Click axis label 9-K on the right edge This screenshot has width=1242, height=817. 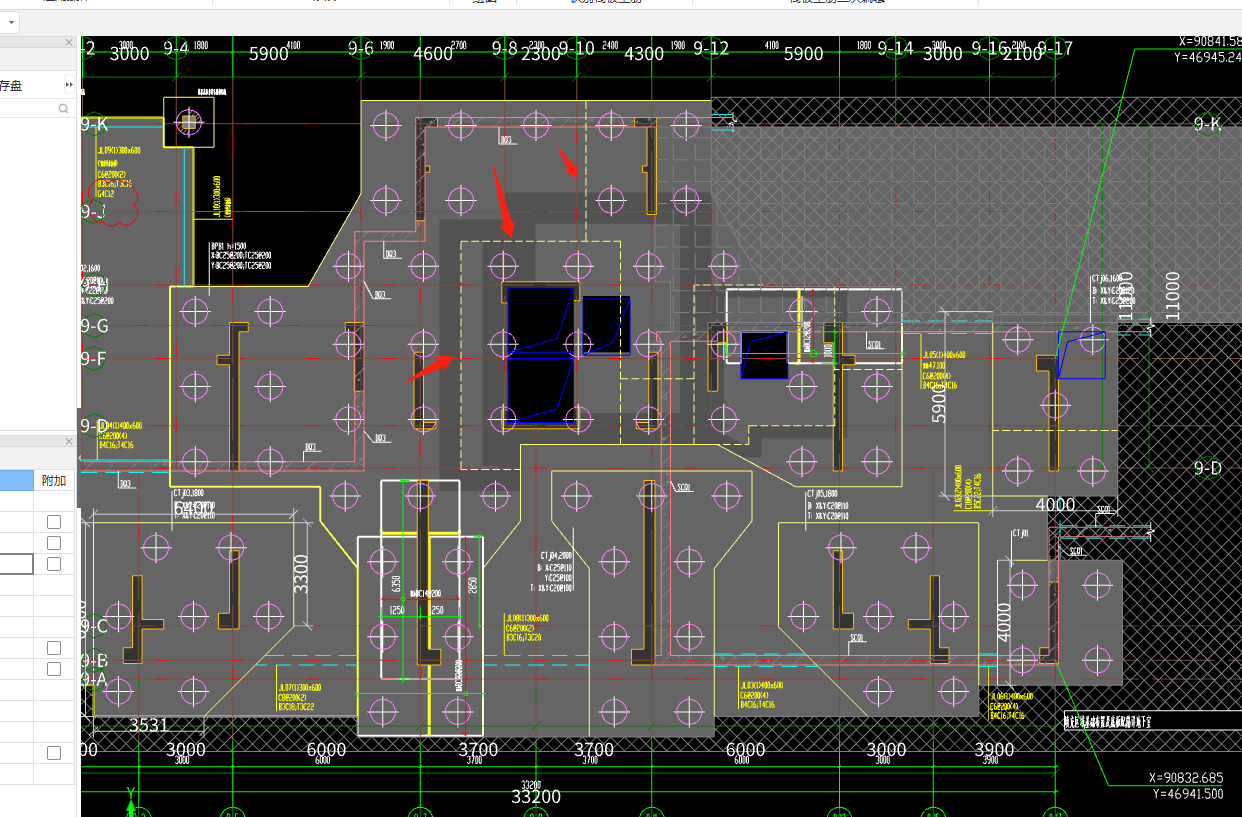click(x=1208, y=124)
